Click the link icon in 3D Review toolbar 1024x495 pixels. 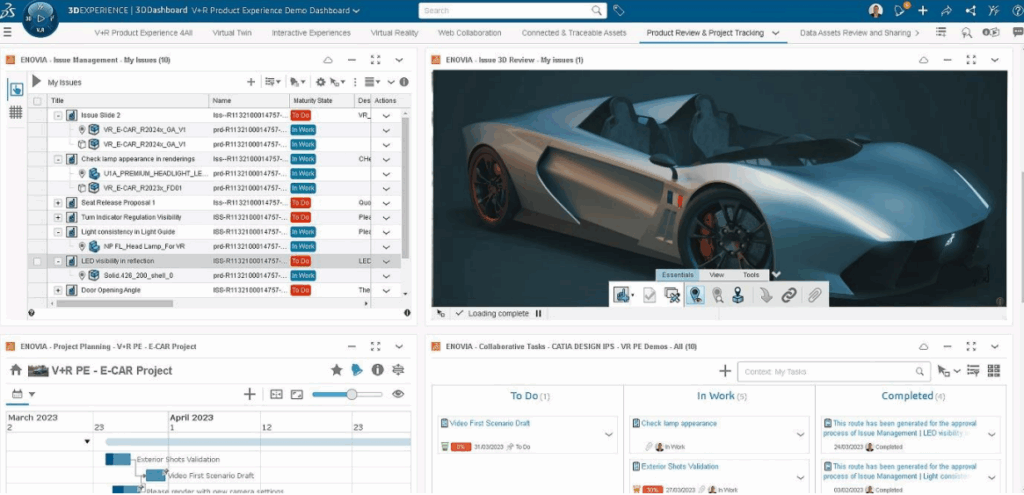789,295
